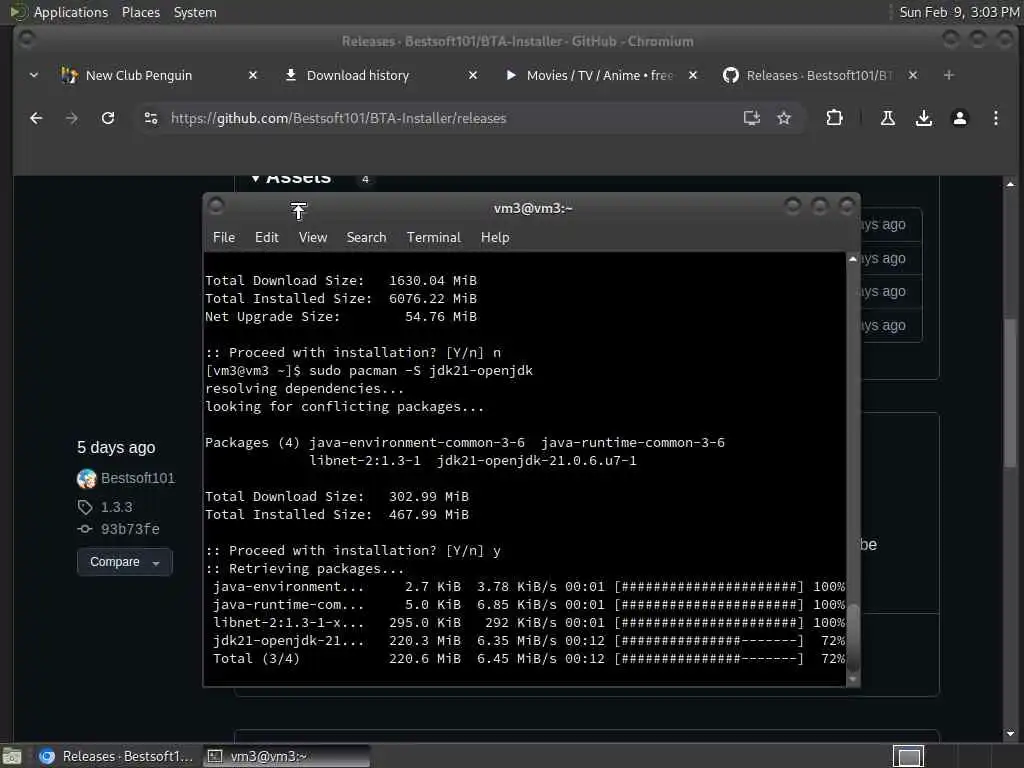Viewport: 1024px width, 768px height.
Task: Click the terminal scrollbar thumb
Action: pos(852,635)
